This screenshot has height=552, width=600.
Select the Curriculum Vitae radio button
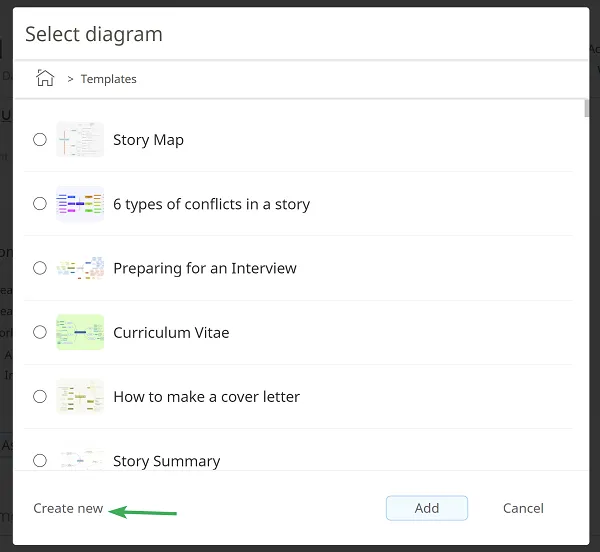[40, 332]
